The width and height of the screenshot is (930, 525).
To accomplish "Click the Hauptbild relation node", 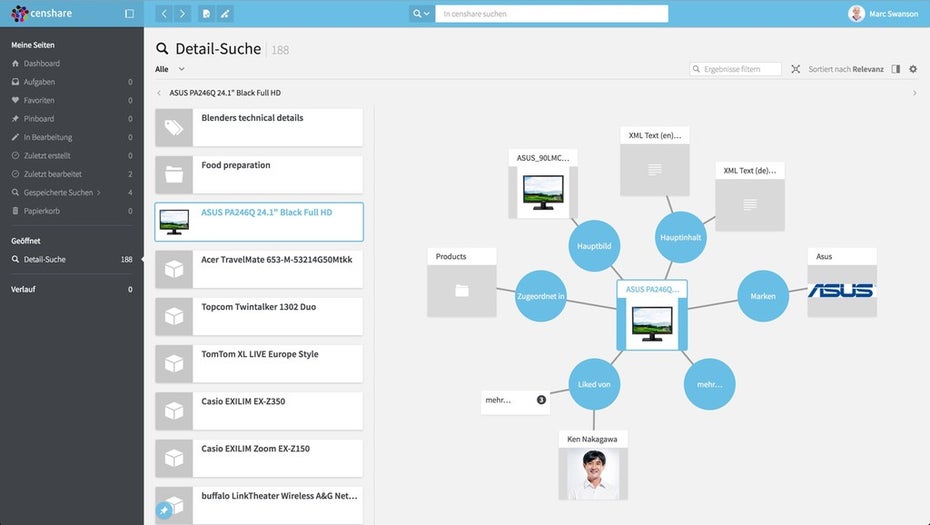I will (594, 246).
